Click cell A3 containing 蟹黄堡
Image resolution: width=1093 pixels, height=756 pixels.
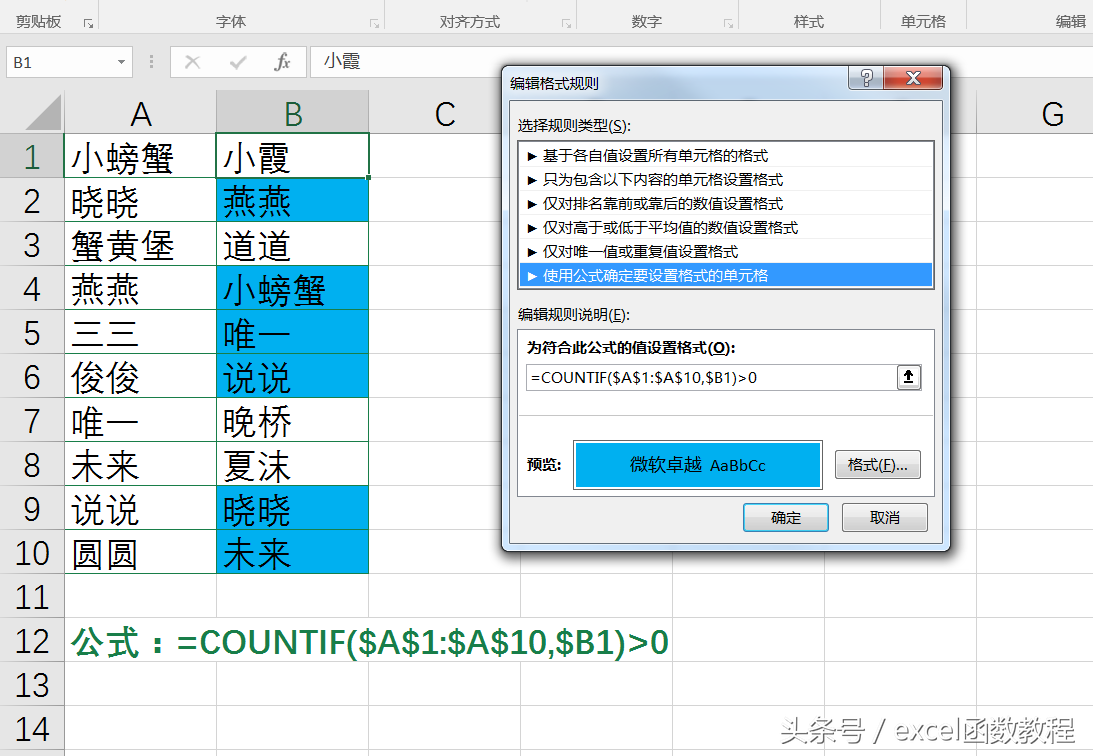(x=140, y=245)
